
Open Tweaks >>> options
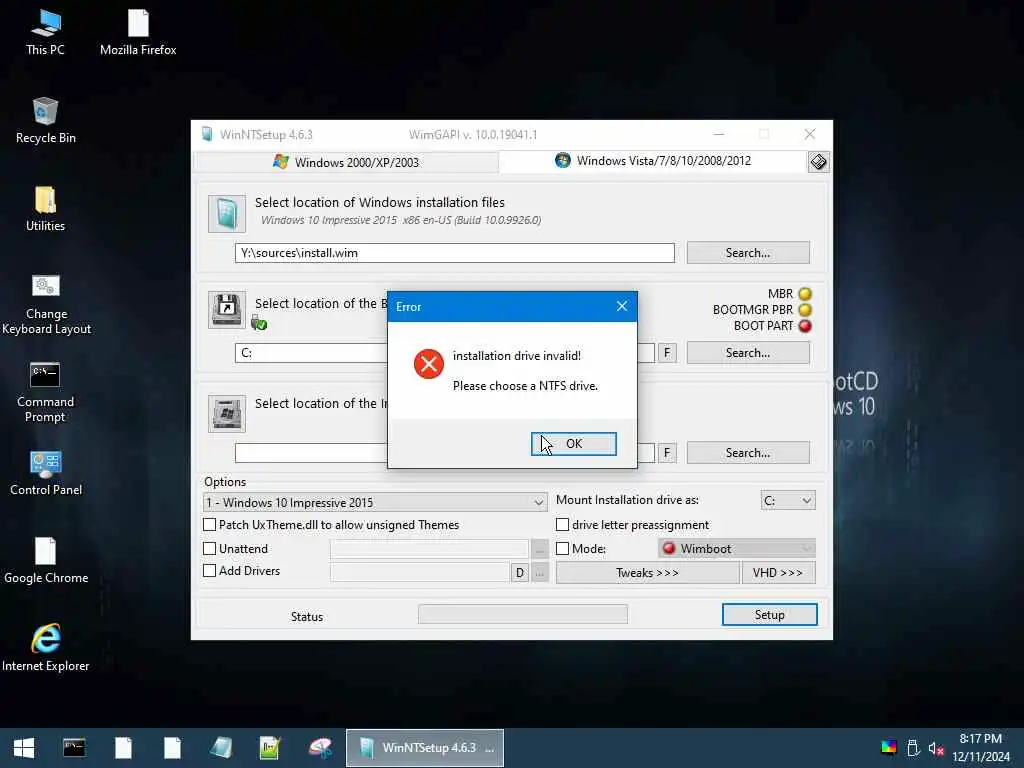647,573
